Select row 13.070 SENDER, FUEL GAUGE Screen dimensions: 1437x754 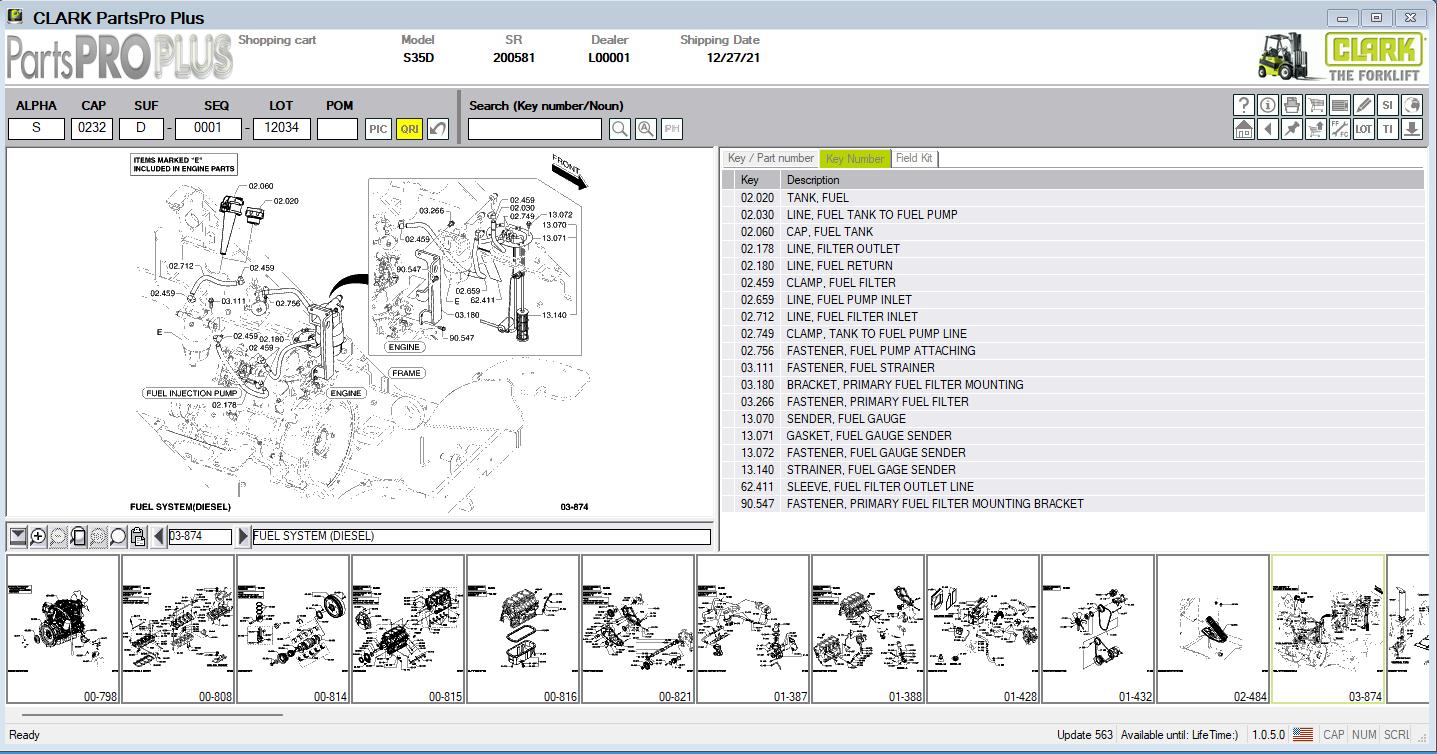[x=1073, y=419]
